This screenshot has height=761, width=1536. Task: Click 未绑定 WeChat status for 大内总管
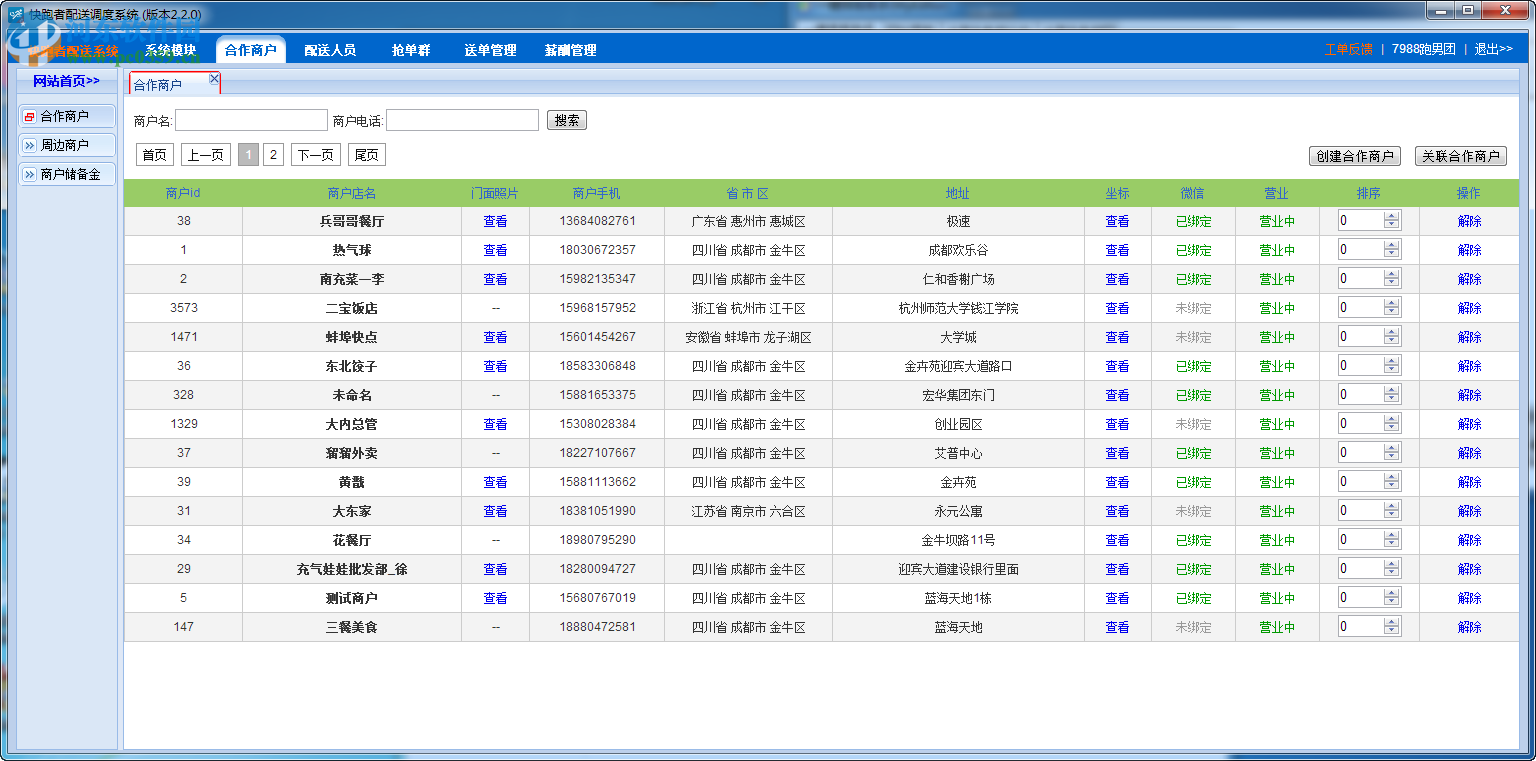pyautogui.click(x=1193, y=424)
